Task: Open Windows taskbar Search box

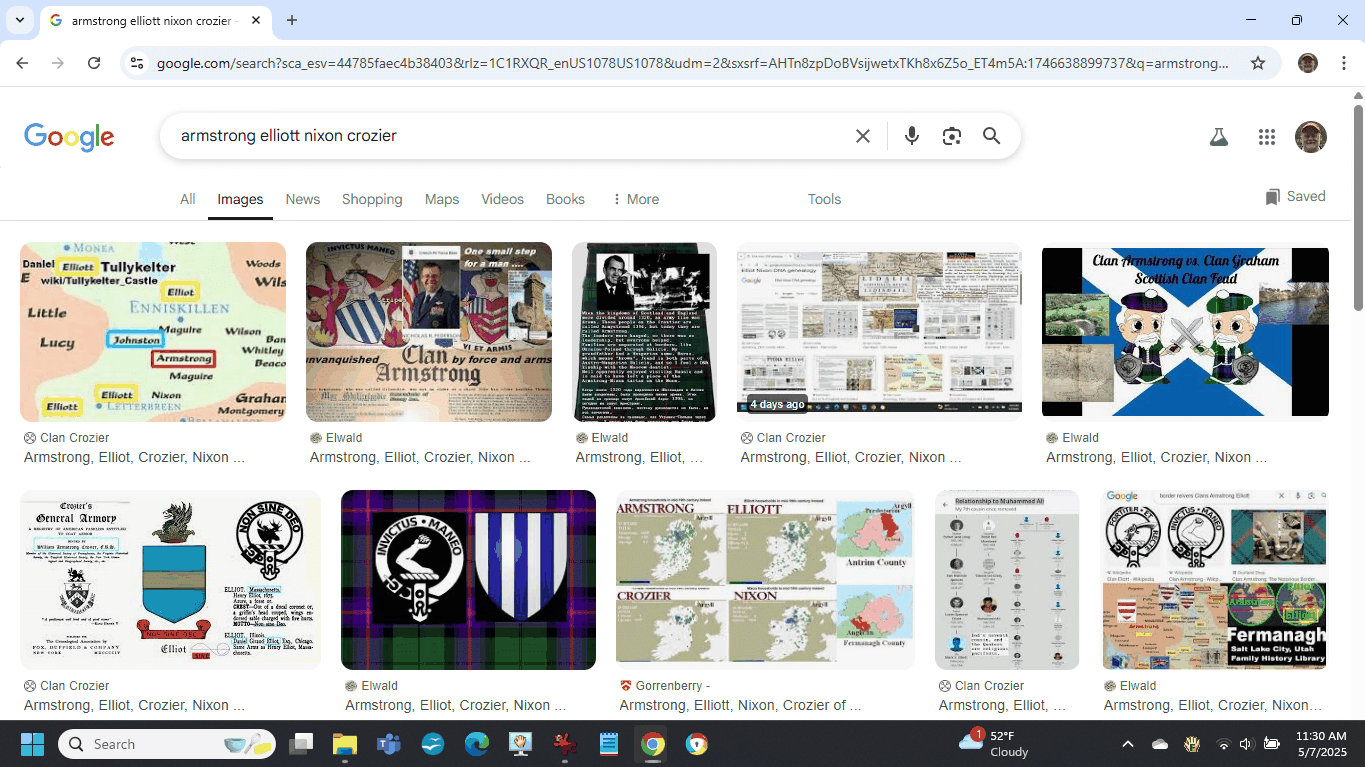Action: (x=166, y=744)
